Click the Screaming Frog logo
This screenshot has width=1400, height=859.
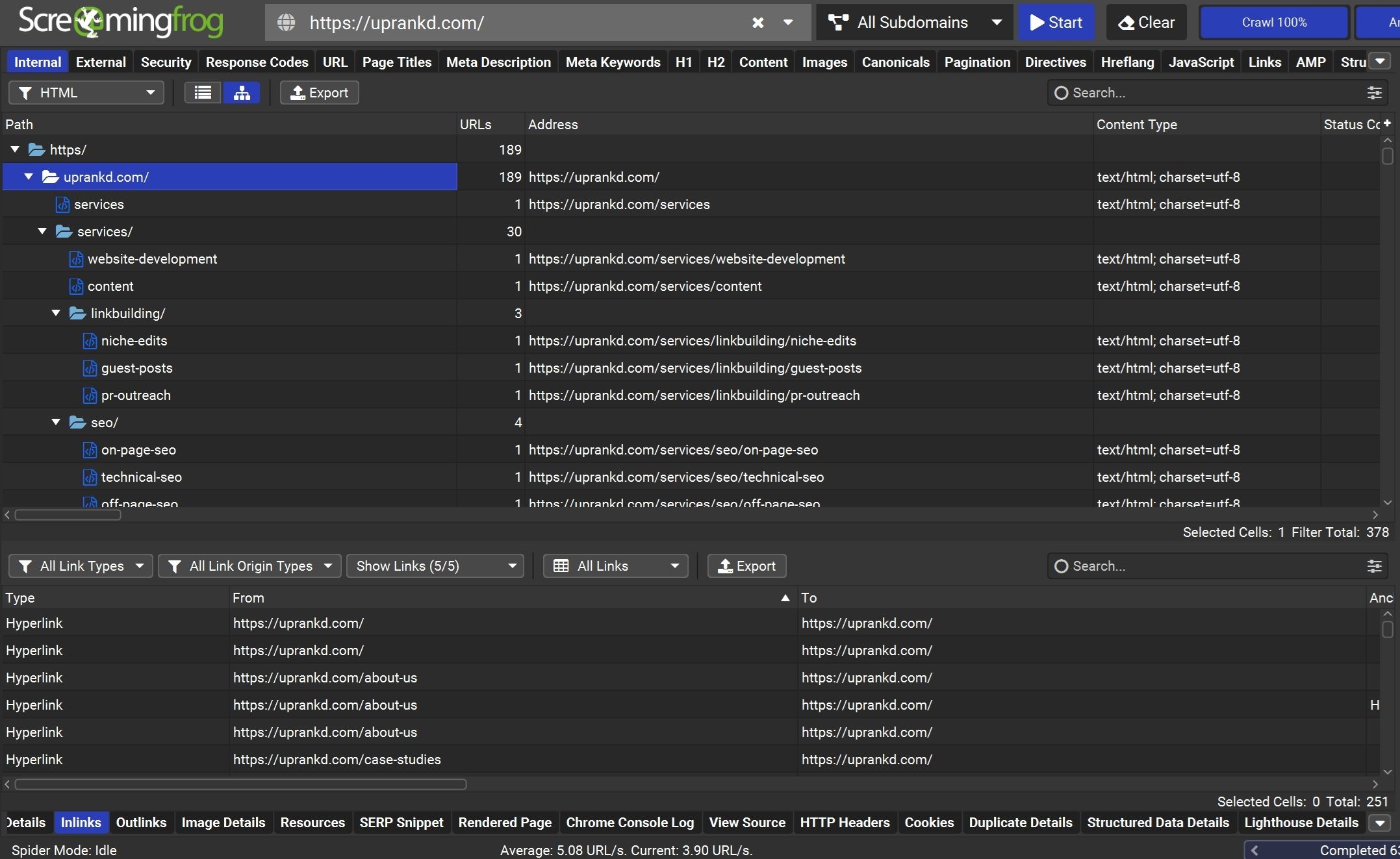[120, 21]
